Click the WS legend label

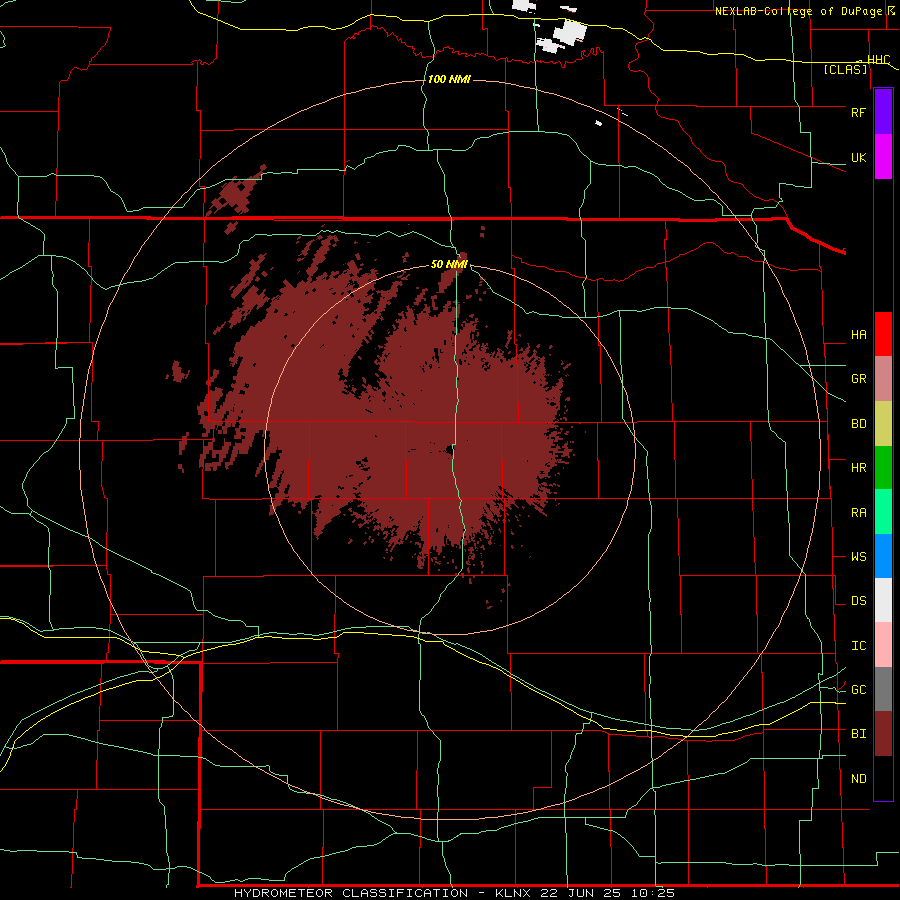(x=858, y=557)
